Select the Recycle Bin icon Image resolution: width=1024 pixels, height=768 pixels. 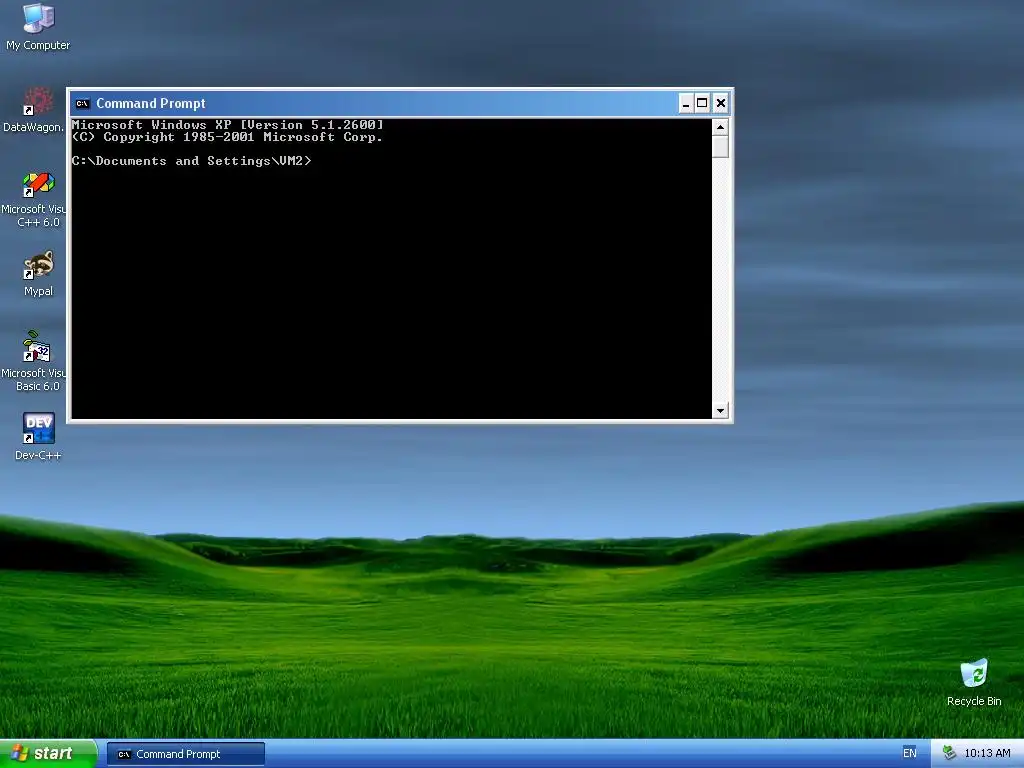[974, 682]
